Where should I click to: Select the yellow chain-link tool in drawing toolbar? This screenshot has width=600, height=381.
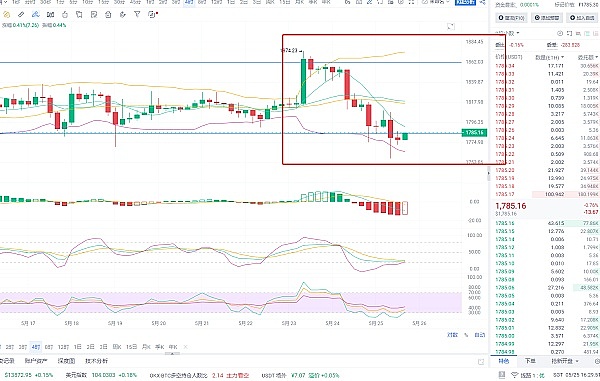(7, 15)
